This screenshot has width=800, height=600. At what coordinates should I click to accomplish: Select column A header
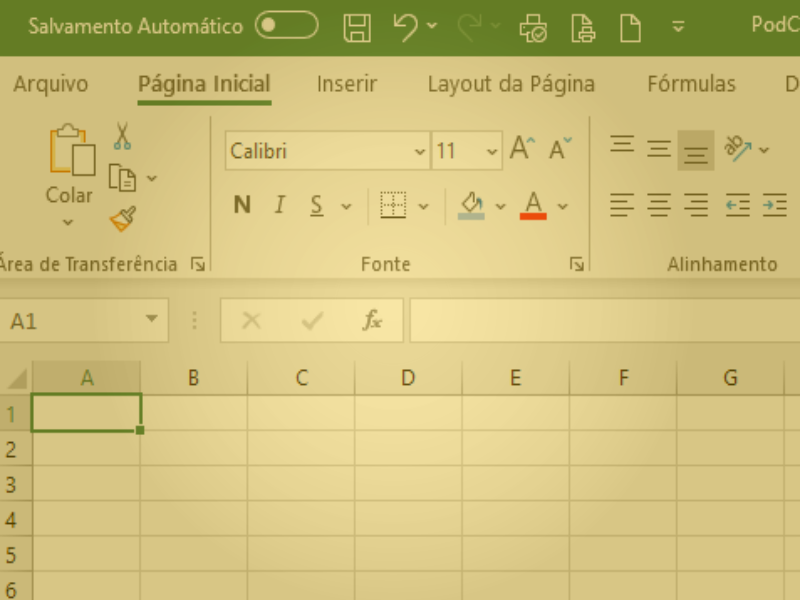click(87, 378)
